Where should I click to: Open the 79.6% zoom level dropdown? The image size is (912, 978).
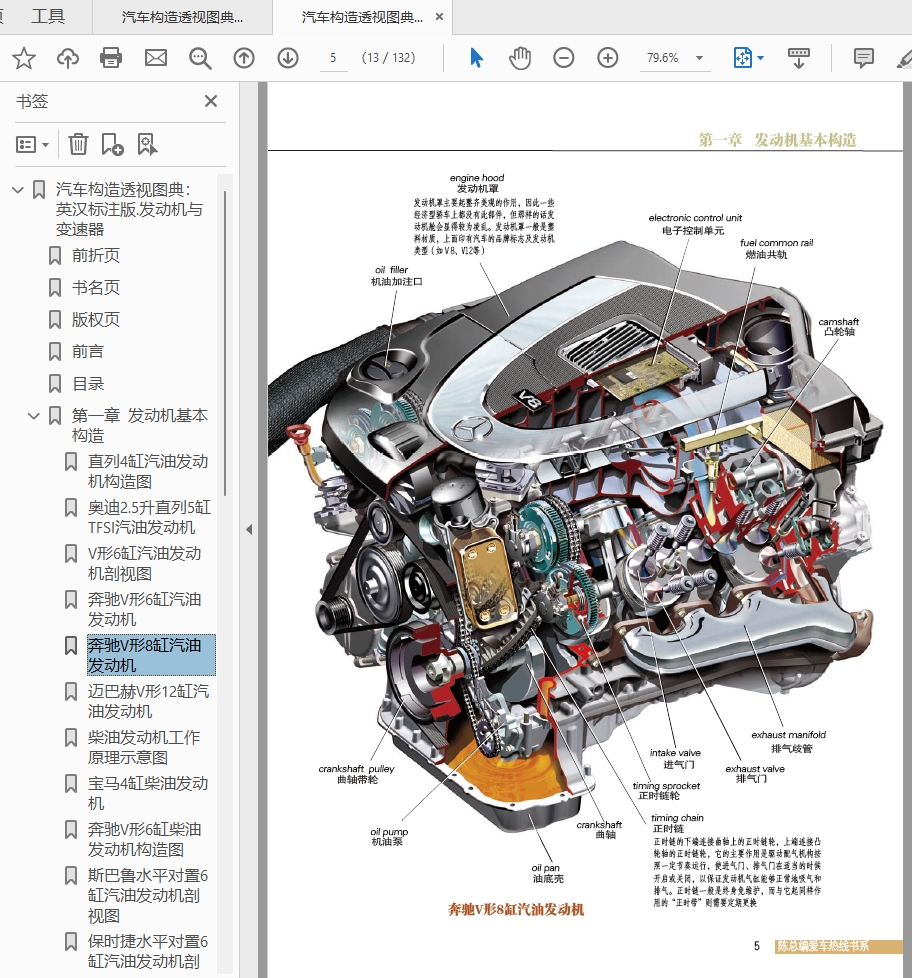[699, 58]
